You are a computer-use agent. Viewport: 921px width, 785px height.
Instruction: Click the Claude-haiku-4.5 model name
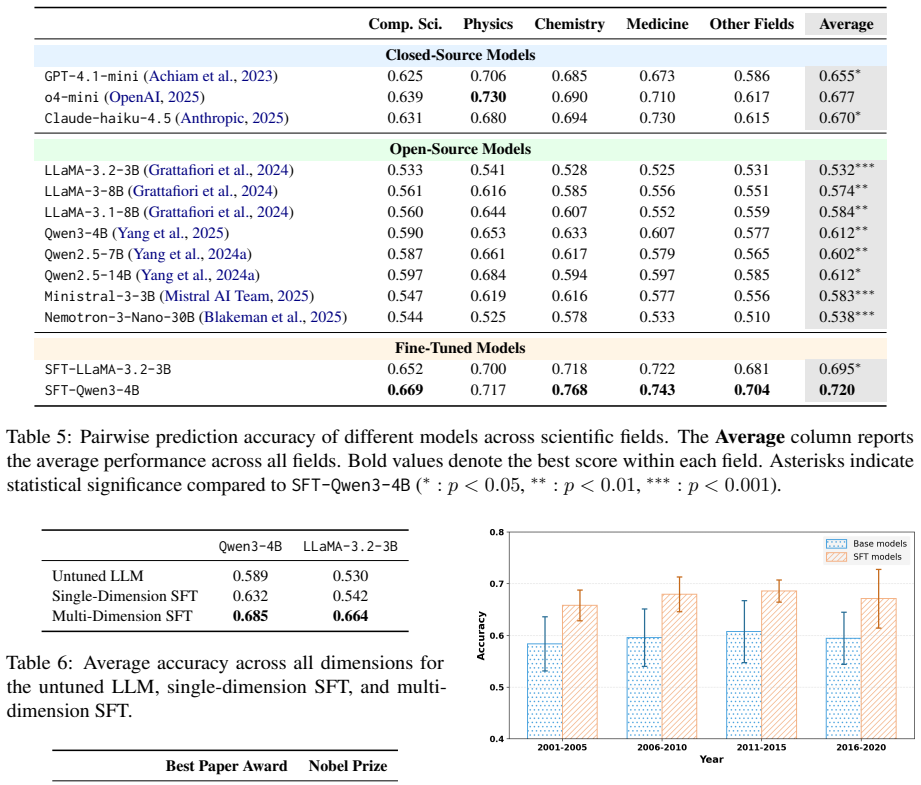[x=107, y=119]
